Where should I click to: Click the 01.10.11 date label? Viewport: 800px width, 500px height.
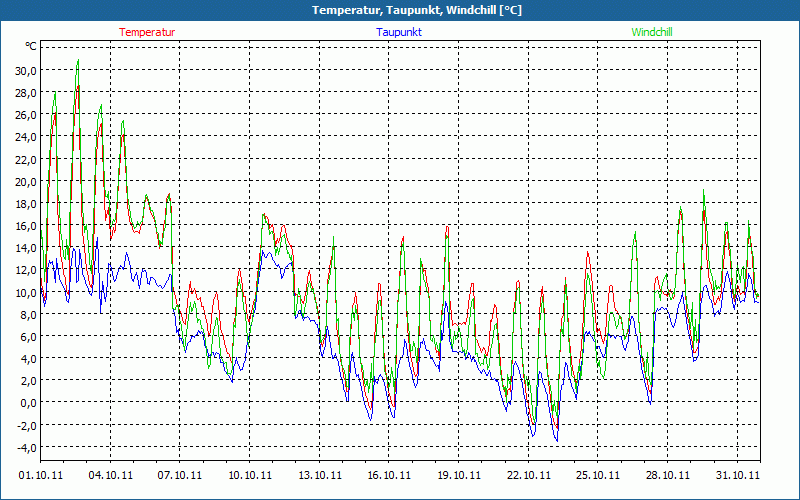[x=41, y=476]
